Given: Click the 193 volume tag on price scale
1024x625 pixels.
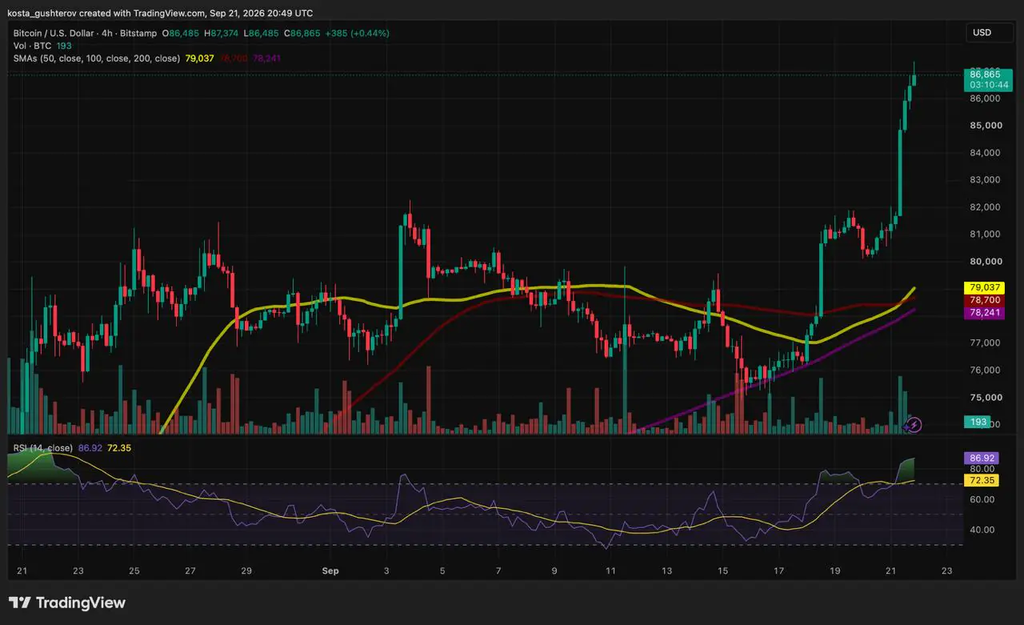Looking at the screenshot, I should pos(978,422).
